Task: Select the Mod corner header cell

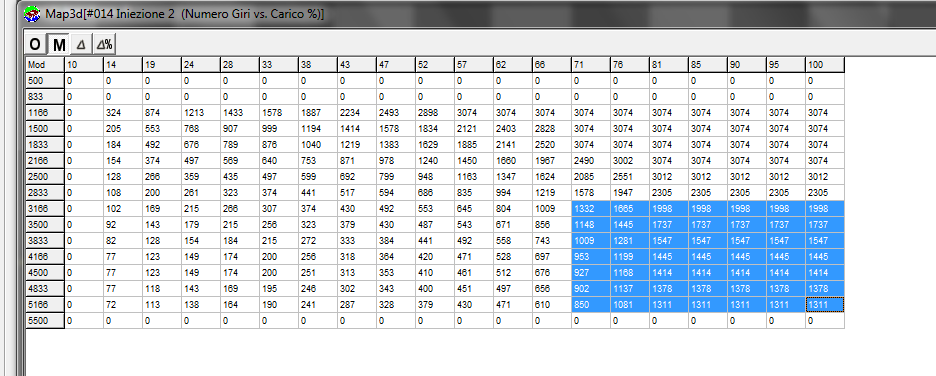Action: point(45,64)
